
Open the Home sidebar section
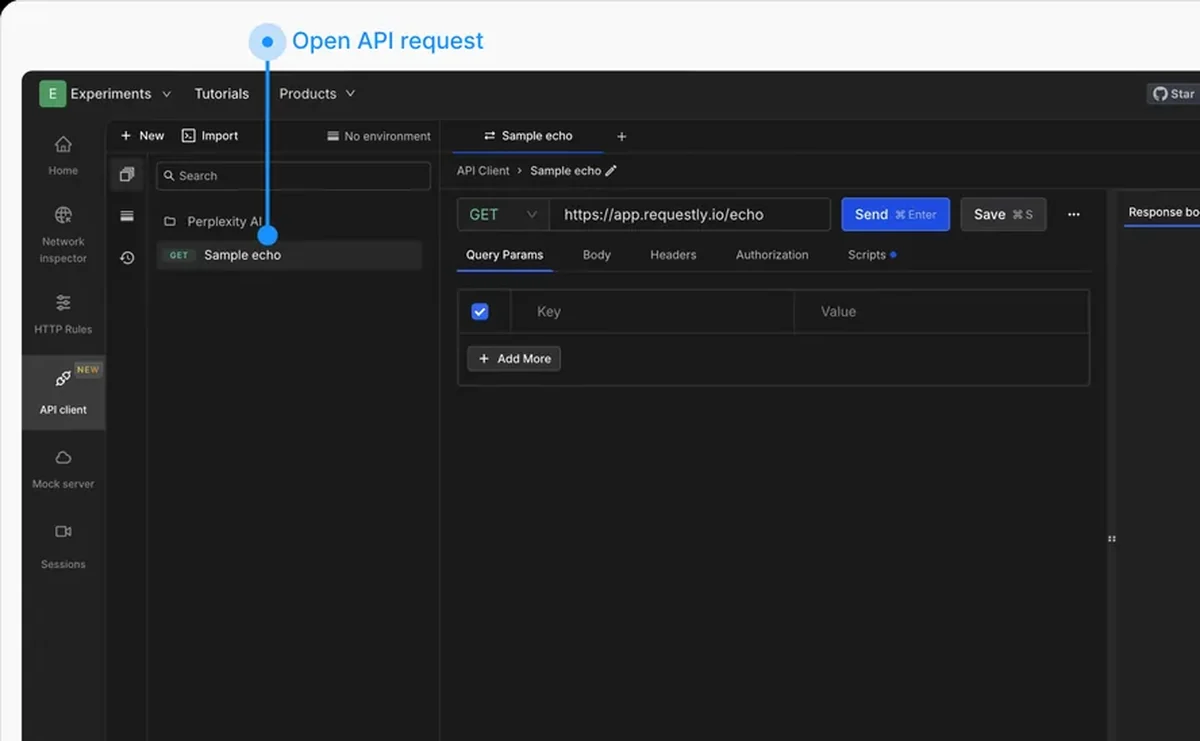pyautogui.click(x=63, y=156)
